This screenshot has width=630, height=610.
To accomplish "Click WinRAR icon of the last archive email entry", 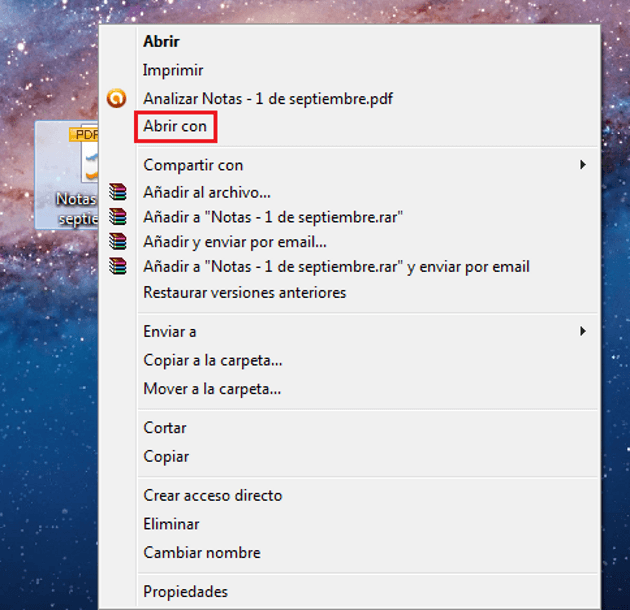I will coord(118,267).
